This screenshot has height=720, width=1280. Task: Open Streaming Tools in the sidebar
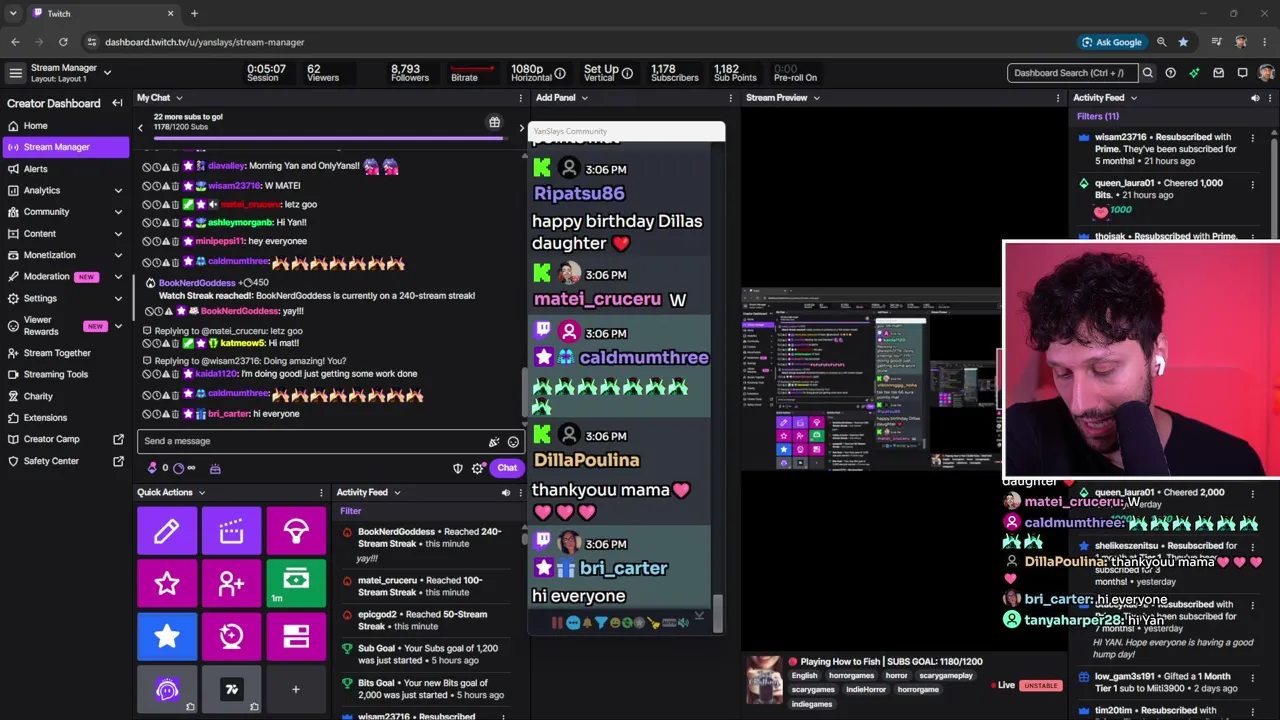pos(65,374)
